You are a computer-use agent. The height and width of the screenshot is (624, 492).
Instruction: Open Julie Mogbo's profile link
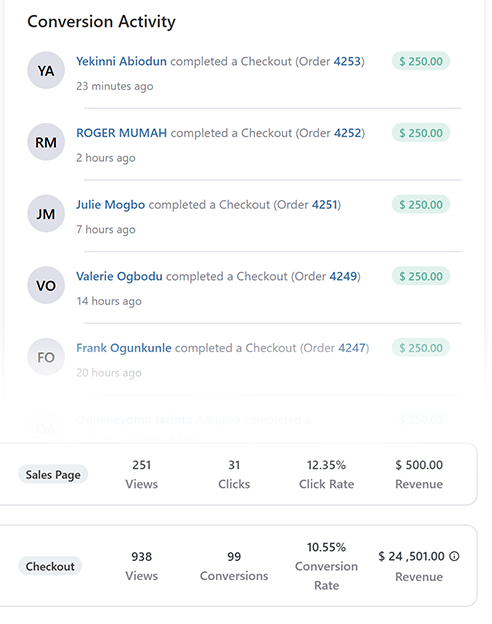tap(111, 205)
